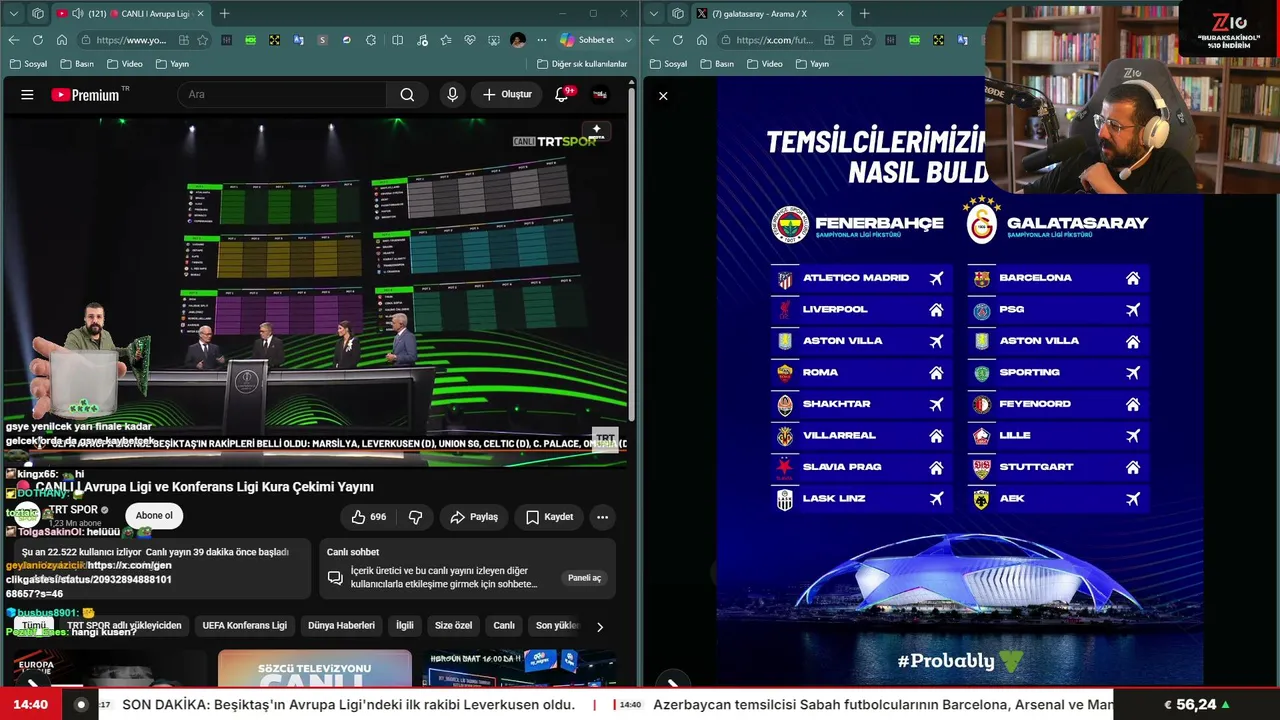The width and height of the screenshot is (1280, 720).
Task: Switch to the CANLI Avrupa Ligi YouTube tab
Action: [x=130, y=14]
